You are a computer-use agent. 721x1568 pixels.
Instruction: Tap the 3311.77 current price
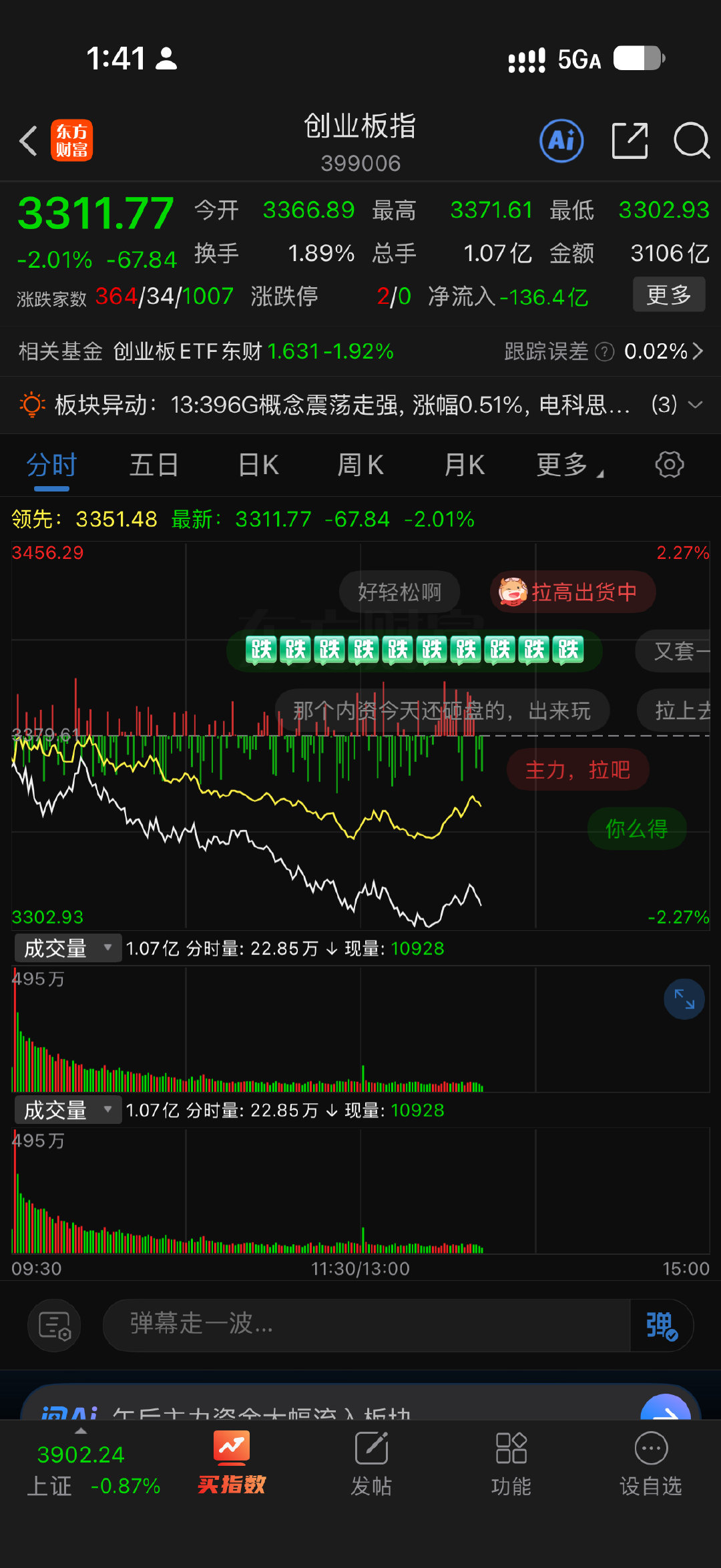coord(95,214)
